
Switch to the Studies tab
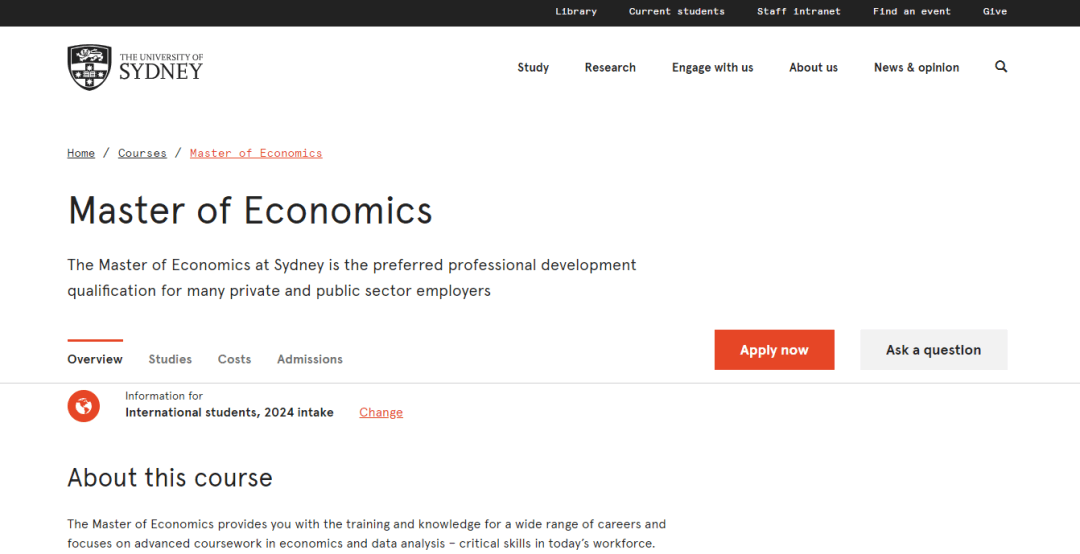(170, 359)
